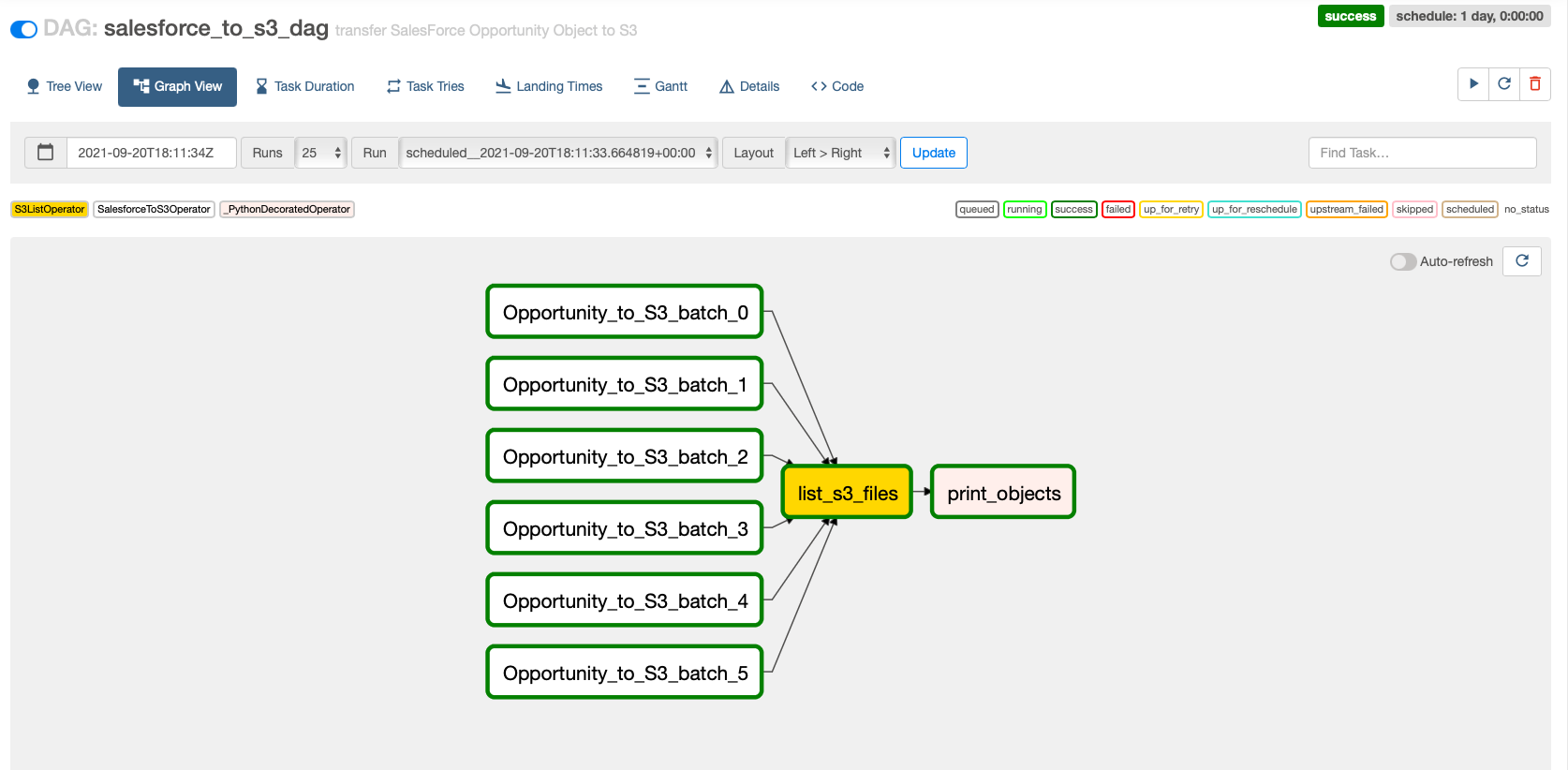1568x770 pixels.
Task: Click the Find Task search field
Action: tap(1422, 153)
